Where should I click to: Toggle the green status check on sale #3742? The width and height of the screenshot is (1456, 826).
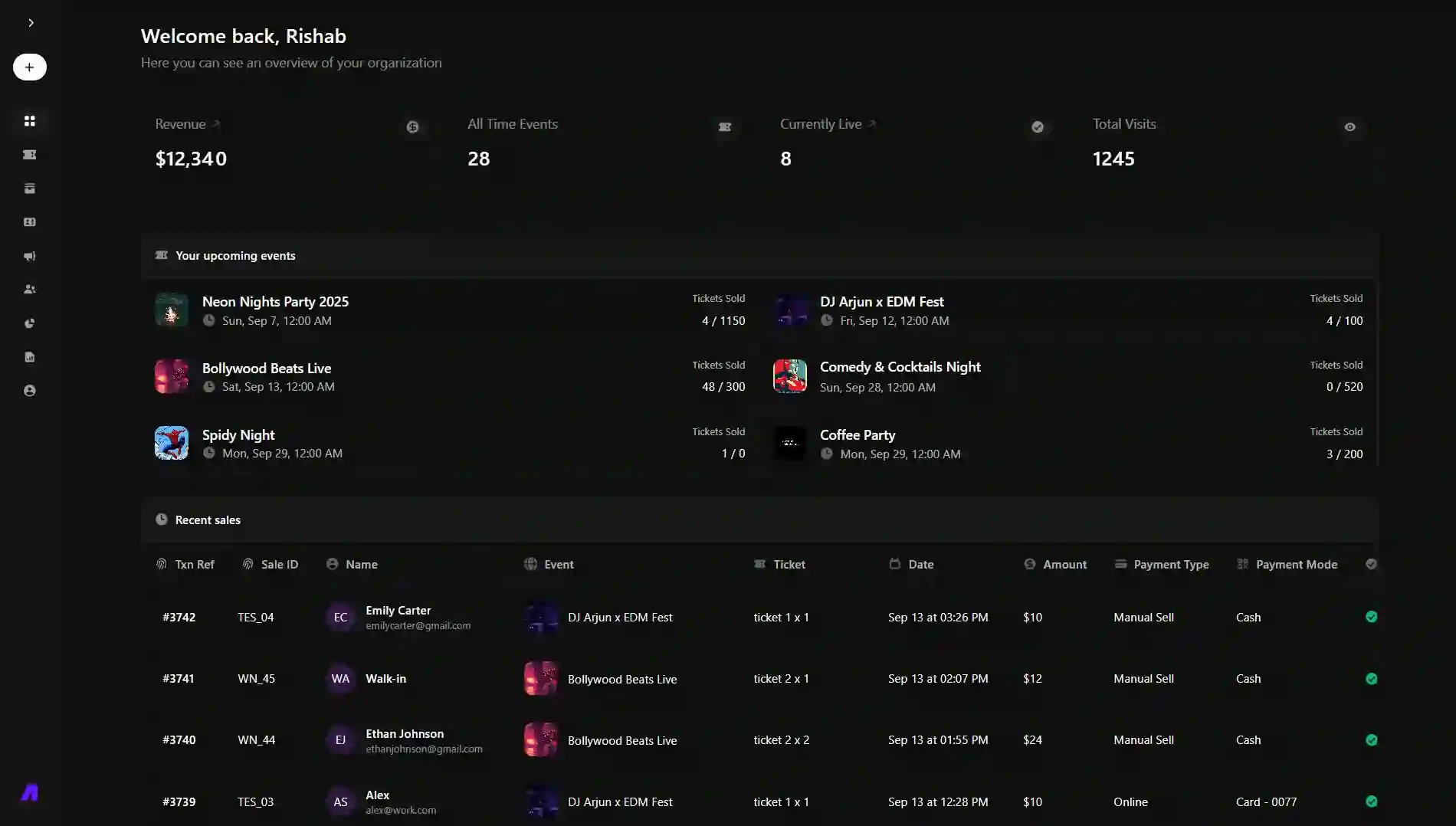click(1371, 616)
